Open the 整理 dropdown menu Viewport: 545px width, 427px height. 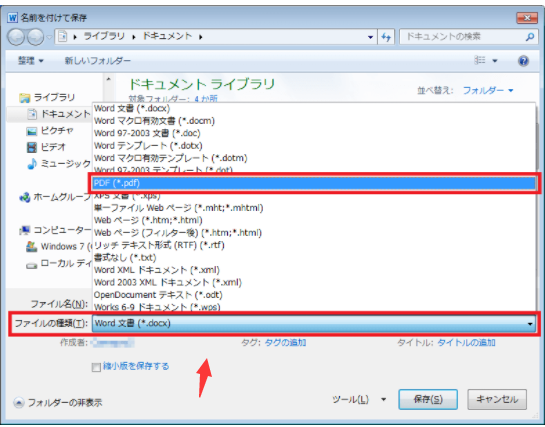click(31, 61)
